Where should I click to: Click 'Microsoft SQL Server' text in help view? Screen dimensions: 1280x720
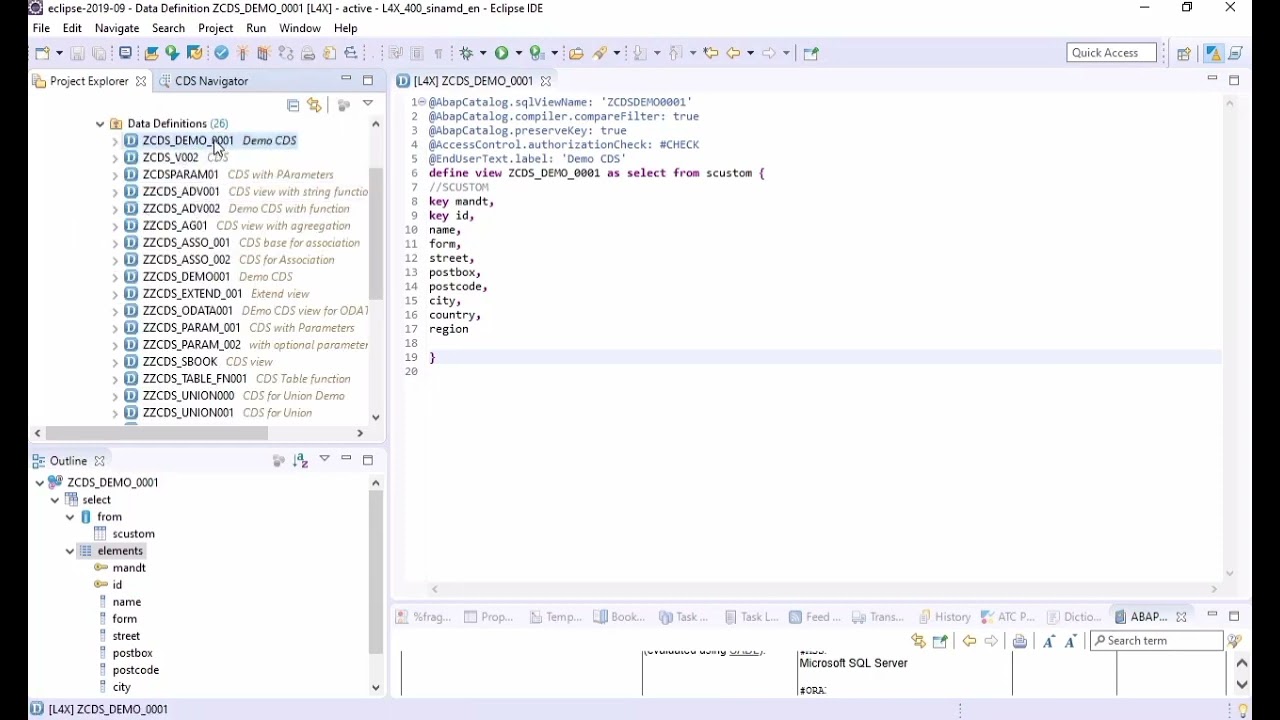pos(853,663)
